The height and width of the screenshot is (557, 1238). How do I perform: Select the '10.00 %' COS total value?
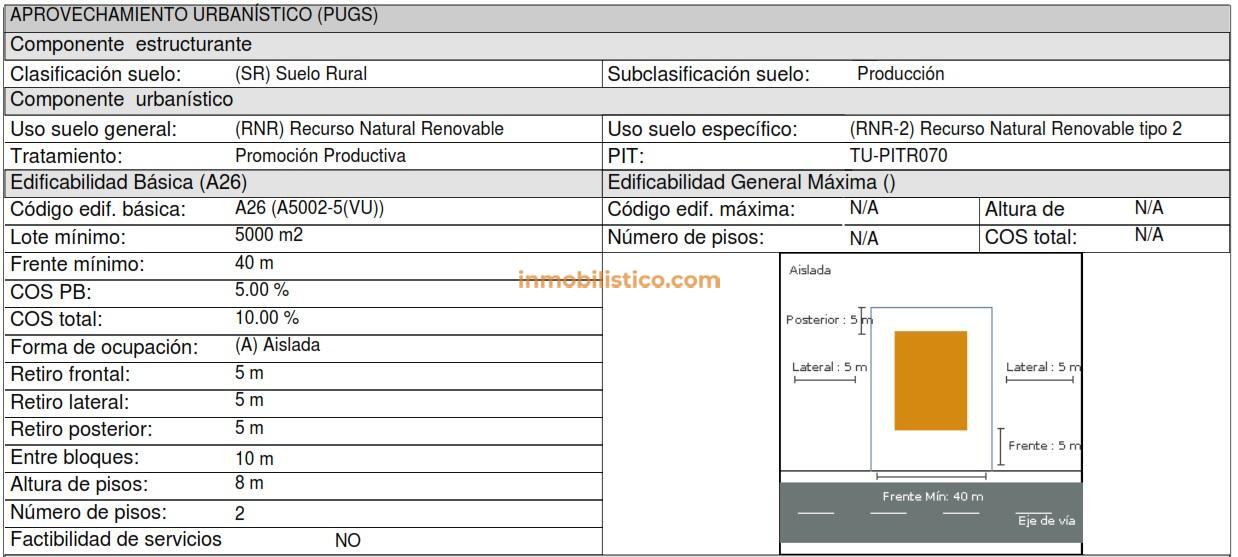pyautogui.click(x=266, y=318)
